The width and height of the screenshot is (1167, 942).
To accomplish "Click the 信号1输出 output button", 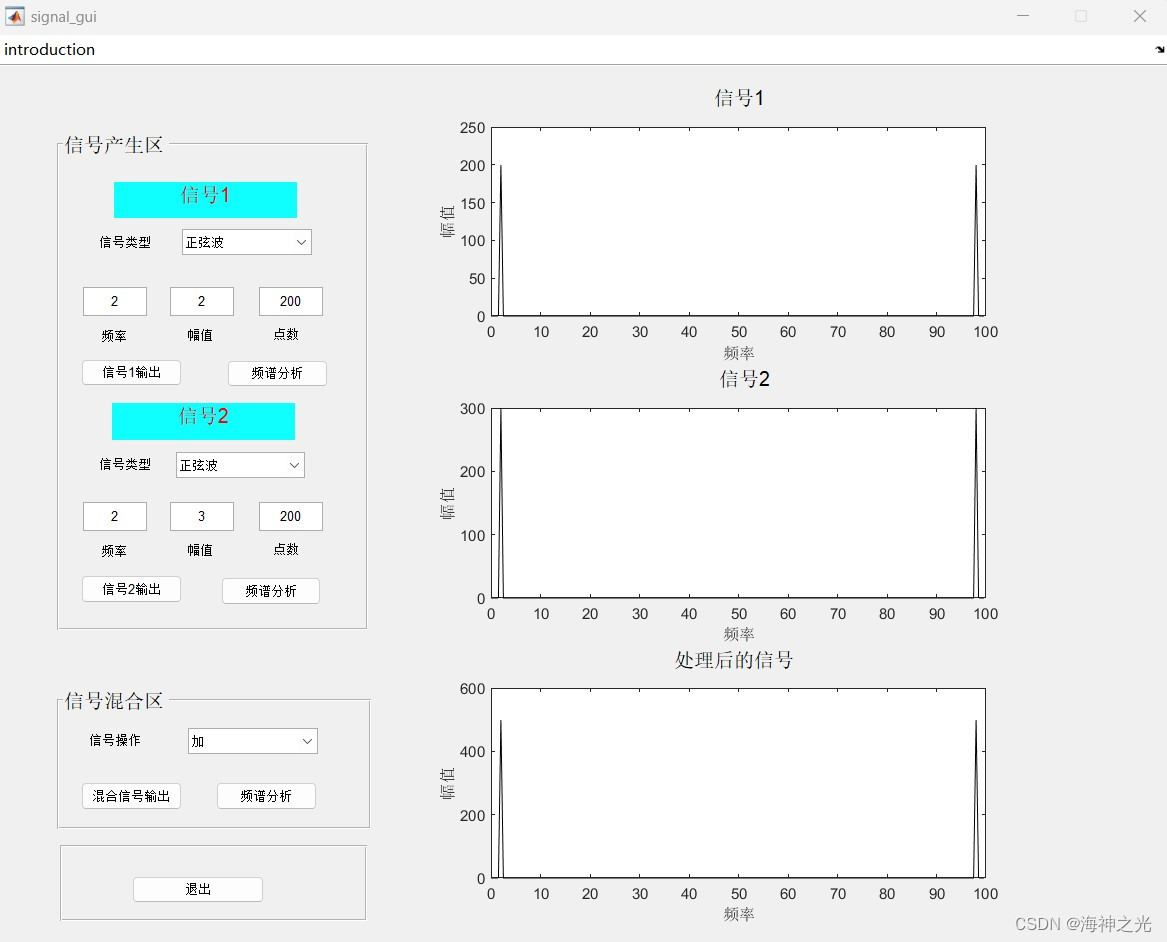I will pos(131,372).
